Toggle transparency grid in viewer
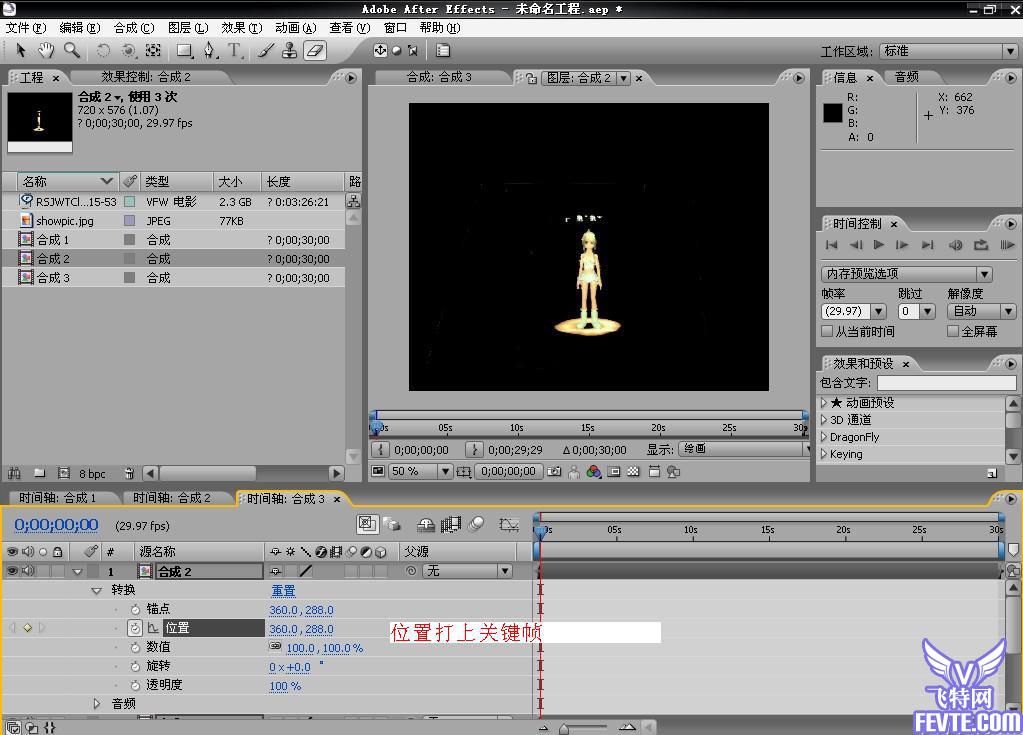 [x=633, y=472]
